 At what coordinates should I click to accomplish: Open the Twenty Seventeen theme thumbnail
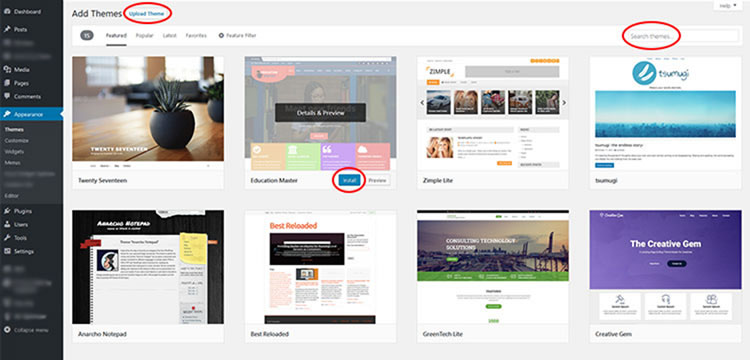pos(148,113)
